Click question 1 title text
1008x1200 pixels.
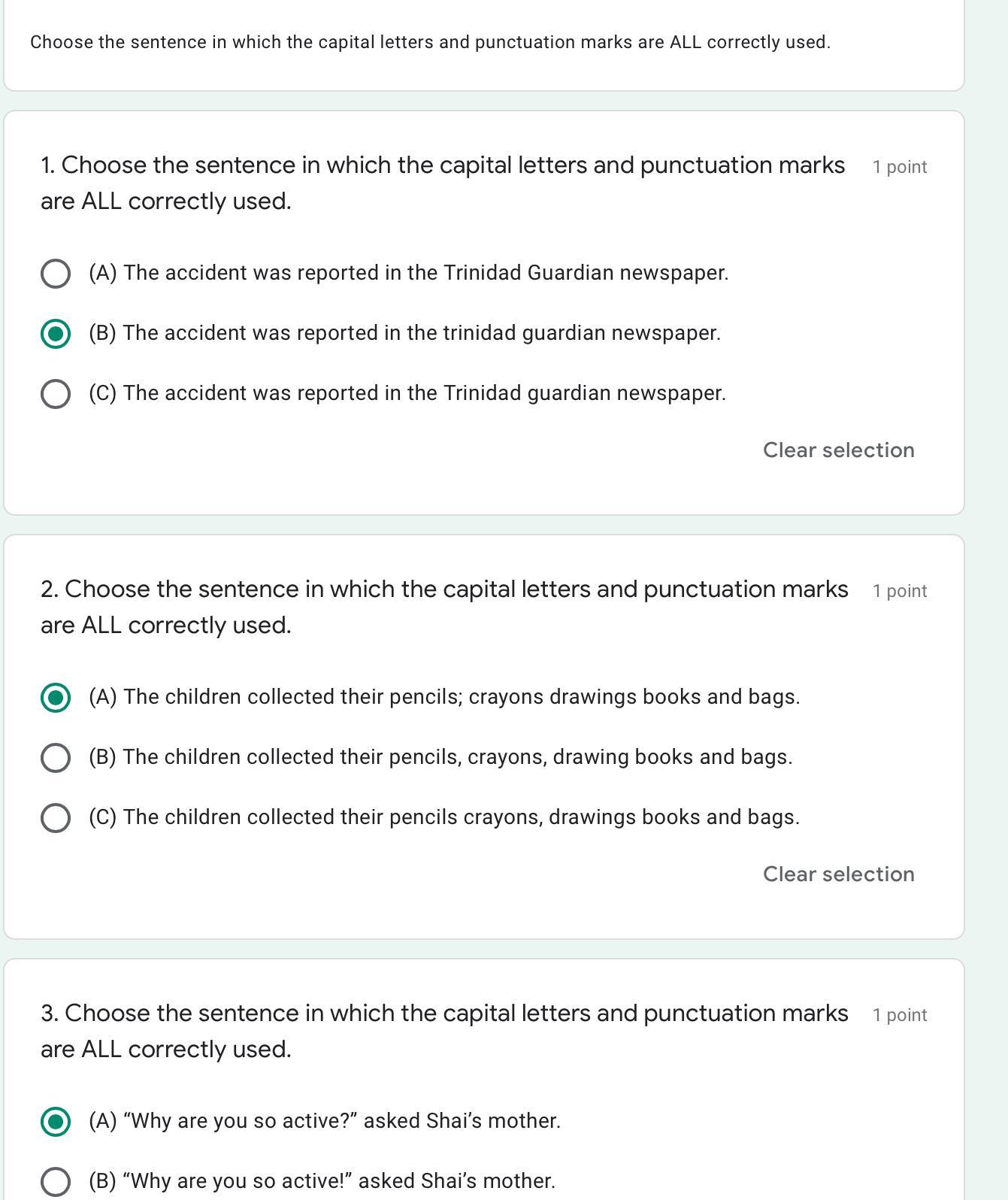(443, 183)
